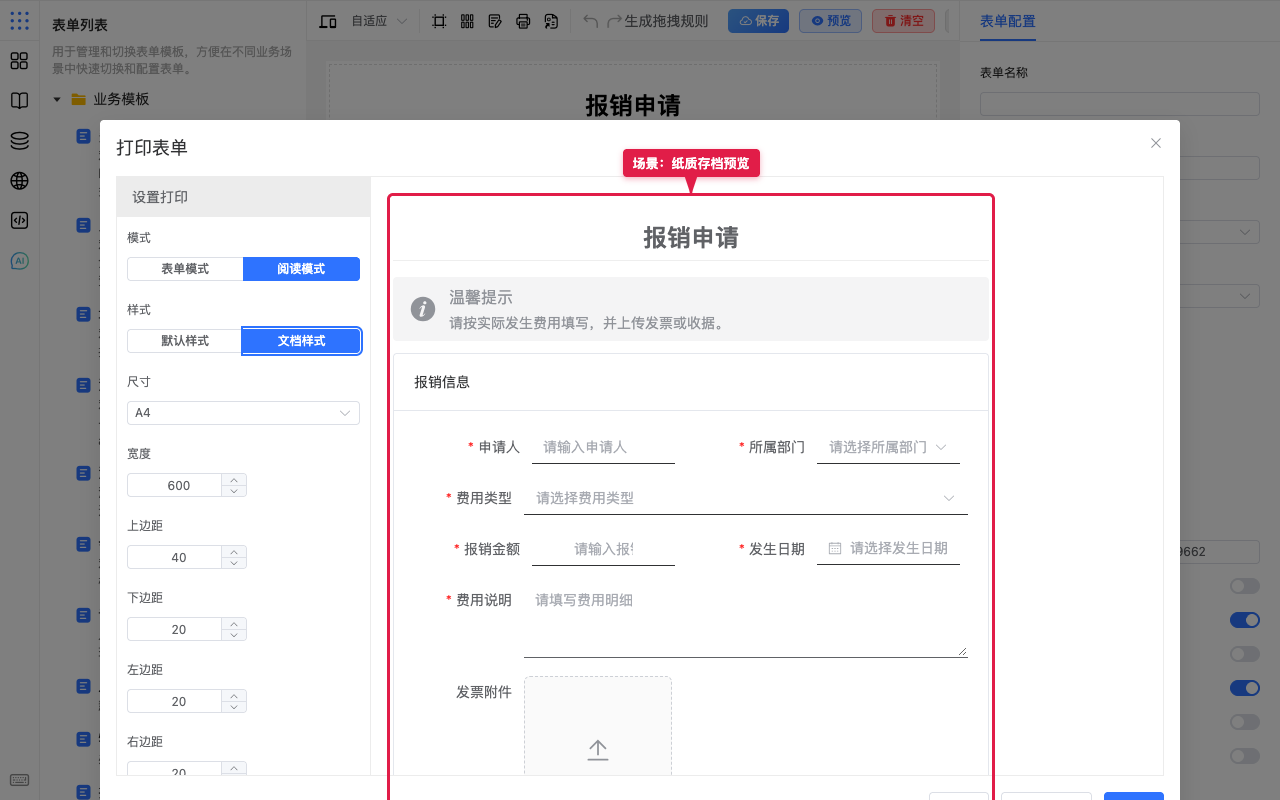Image resolution: width=1280 pixels, height=800 pixels.
Task: Click the globe icon in left sidebar
Action: click(x=19, y=181)
